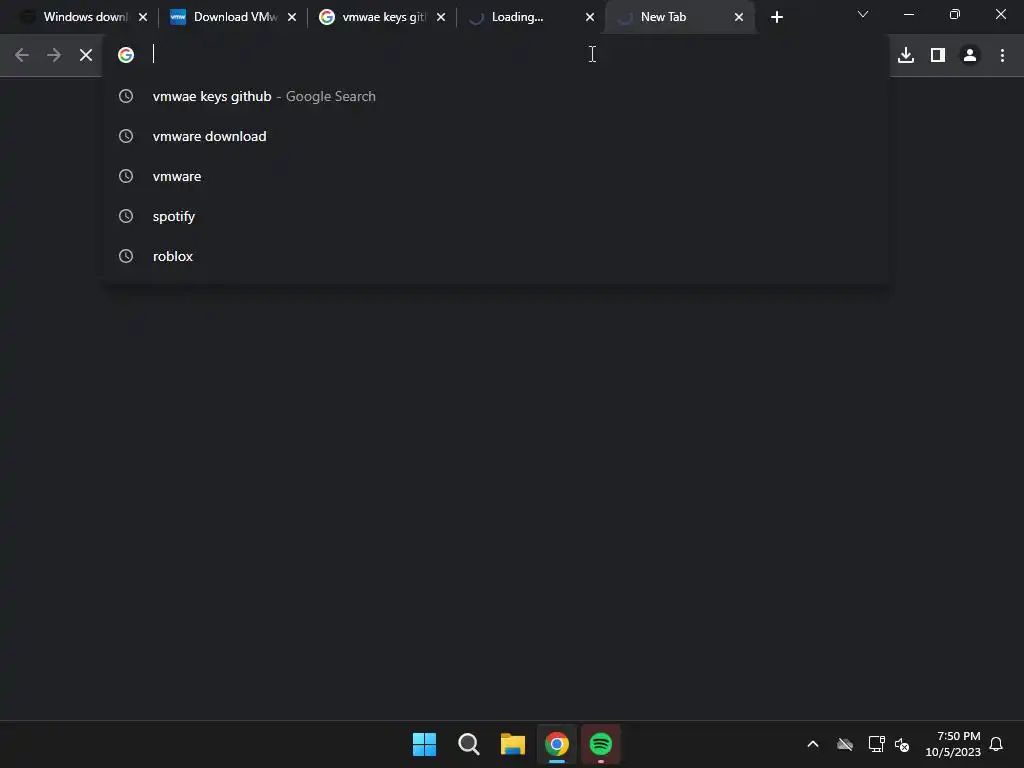Show hidden system tray icons
The width and height of the screenshot is (1024, 768).
[813, 744]
